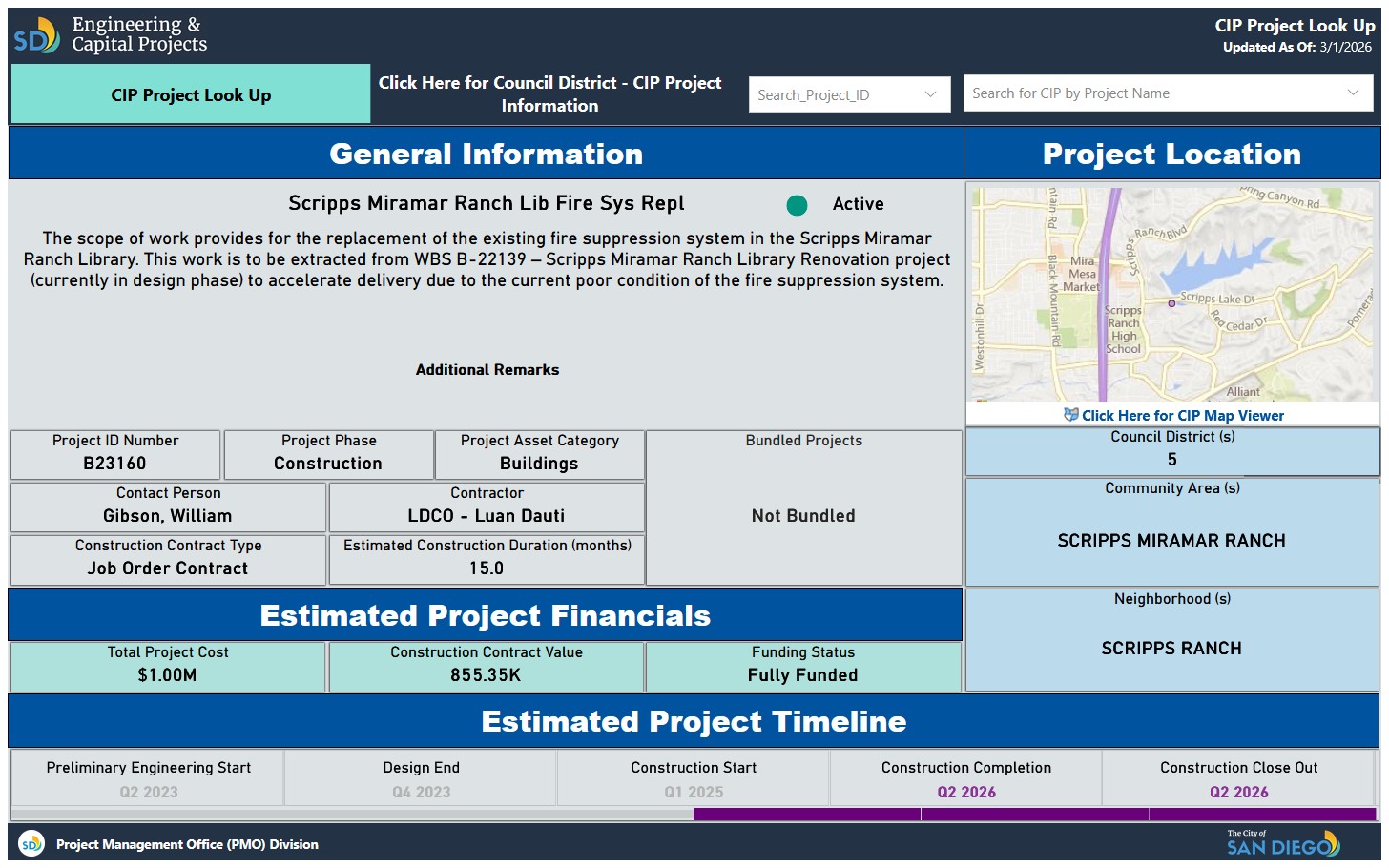This screenshot has width=1389, height=868.
Task: Open the Council District - CIP Project Information page
Action: pos(549,94)
